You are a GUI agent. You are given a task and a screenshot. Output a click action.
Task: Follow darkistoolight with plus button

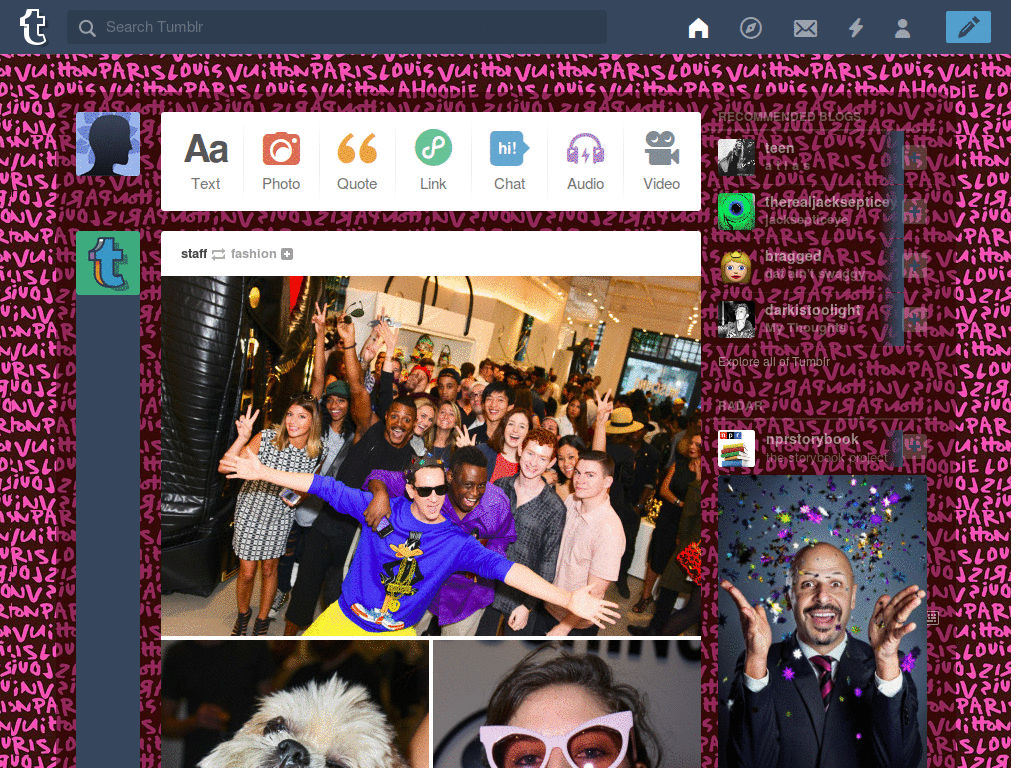(x=914, y=319)
